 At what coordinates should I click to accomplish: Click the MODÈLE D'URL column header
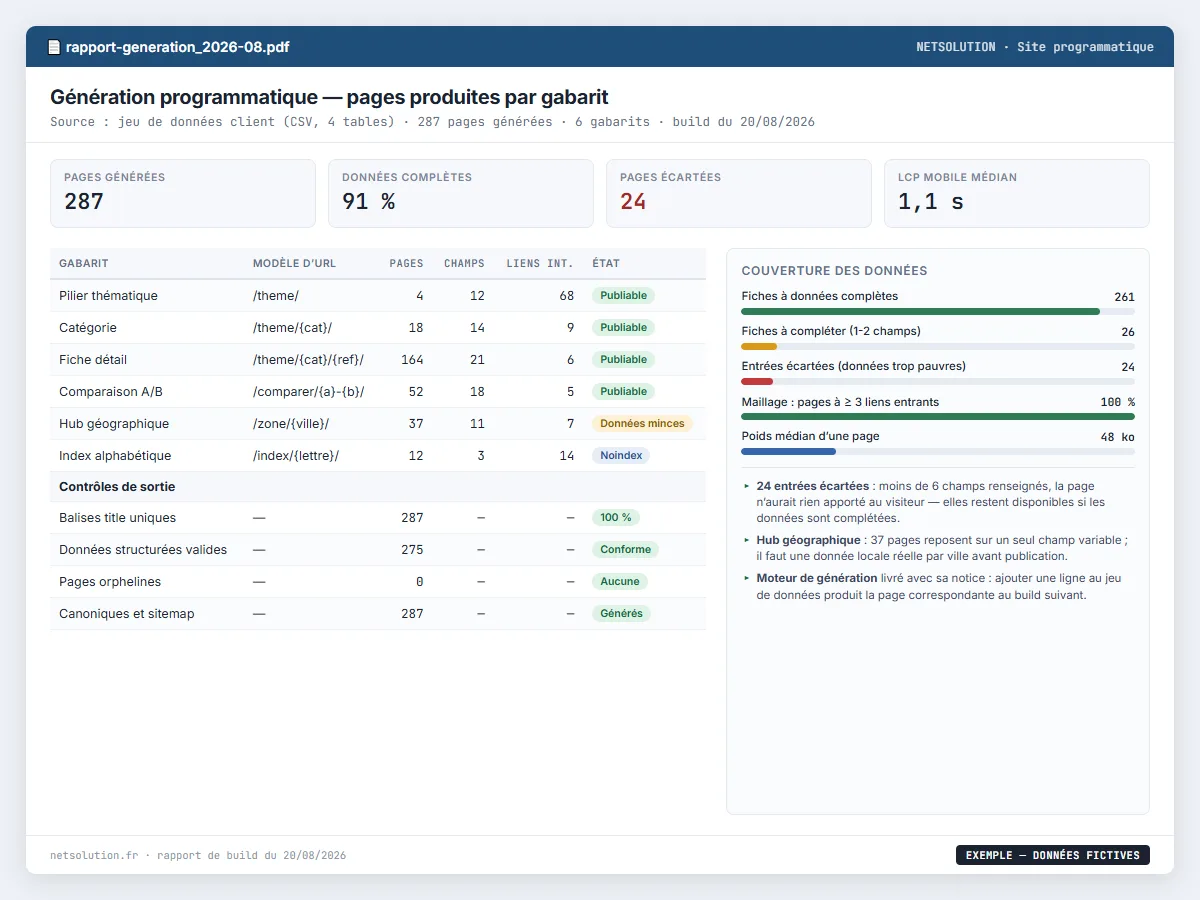294,264
